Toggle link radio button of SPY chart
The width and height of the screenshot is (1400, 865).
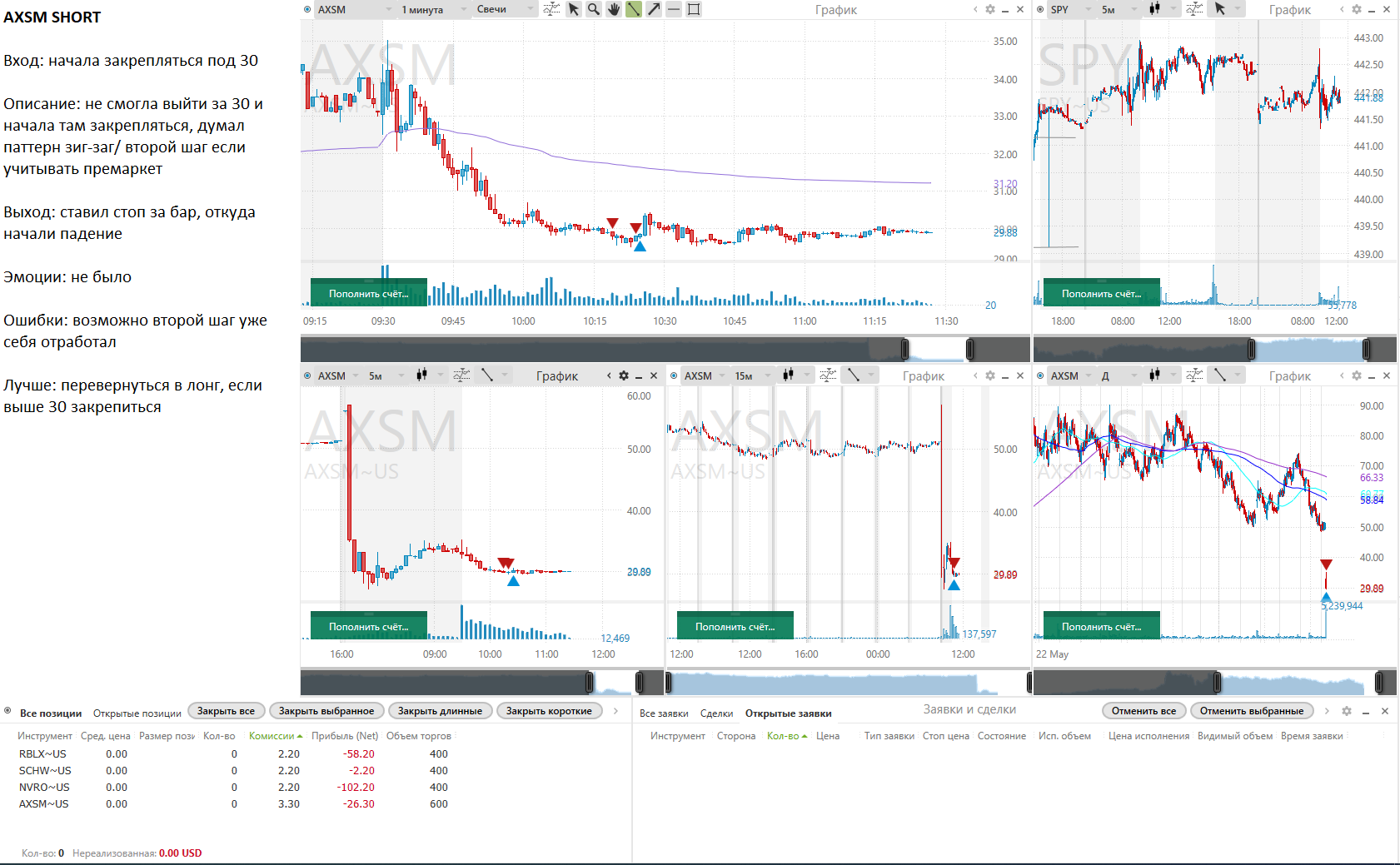point(1040,9)
